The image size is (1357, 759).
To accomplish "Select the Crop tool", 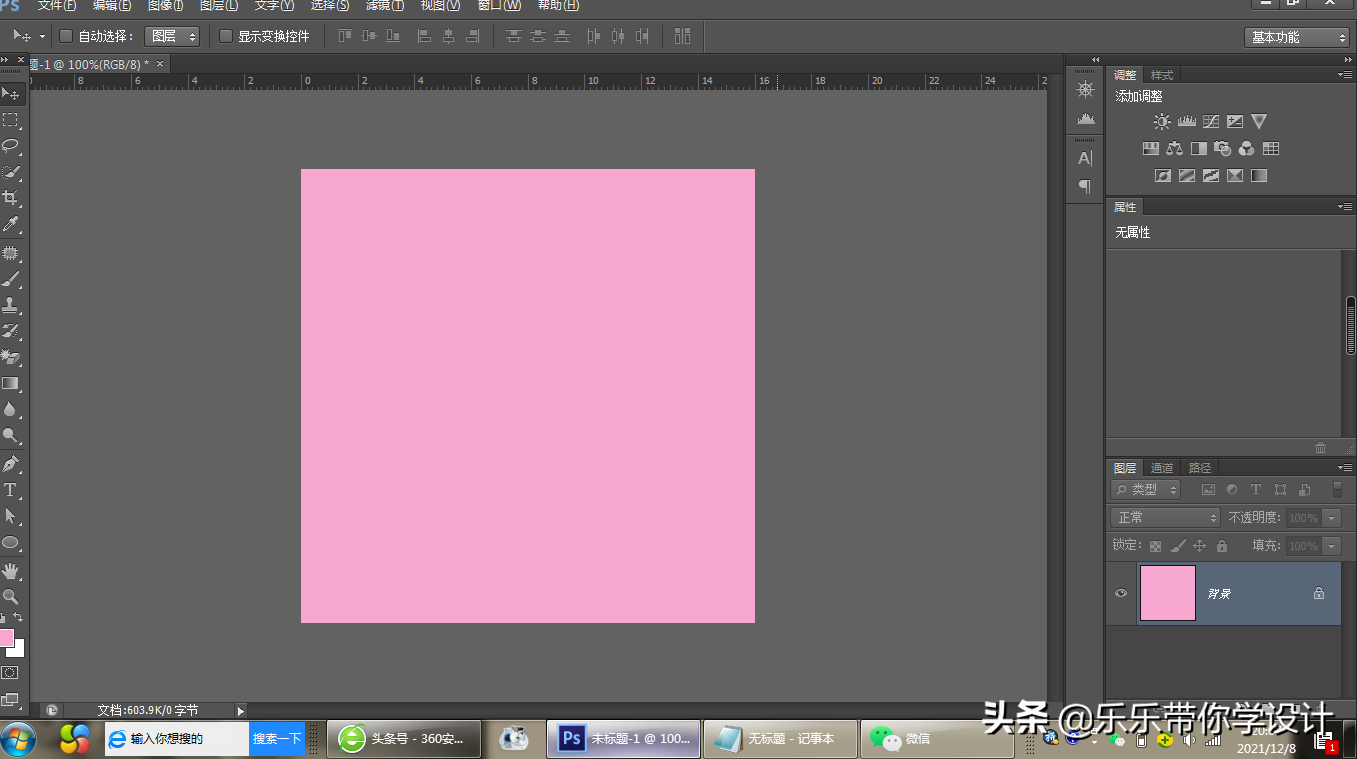I will click(11, 198).
